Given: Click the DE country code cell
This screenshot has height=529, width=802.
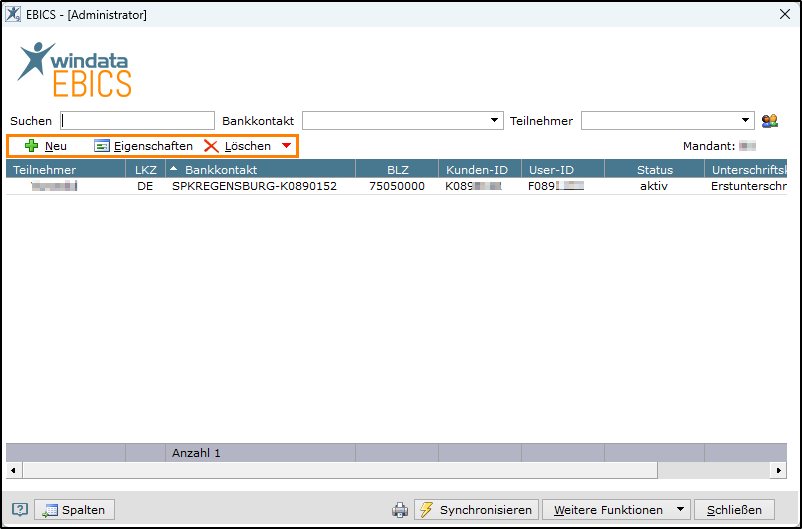Looking at the screenshot, I should (145, 186).
